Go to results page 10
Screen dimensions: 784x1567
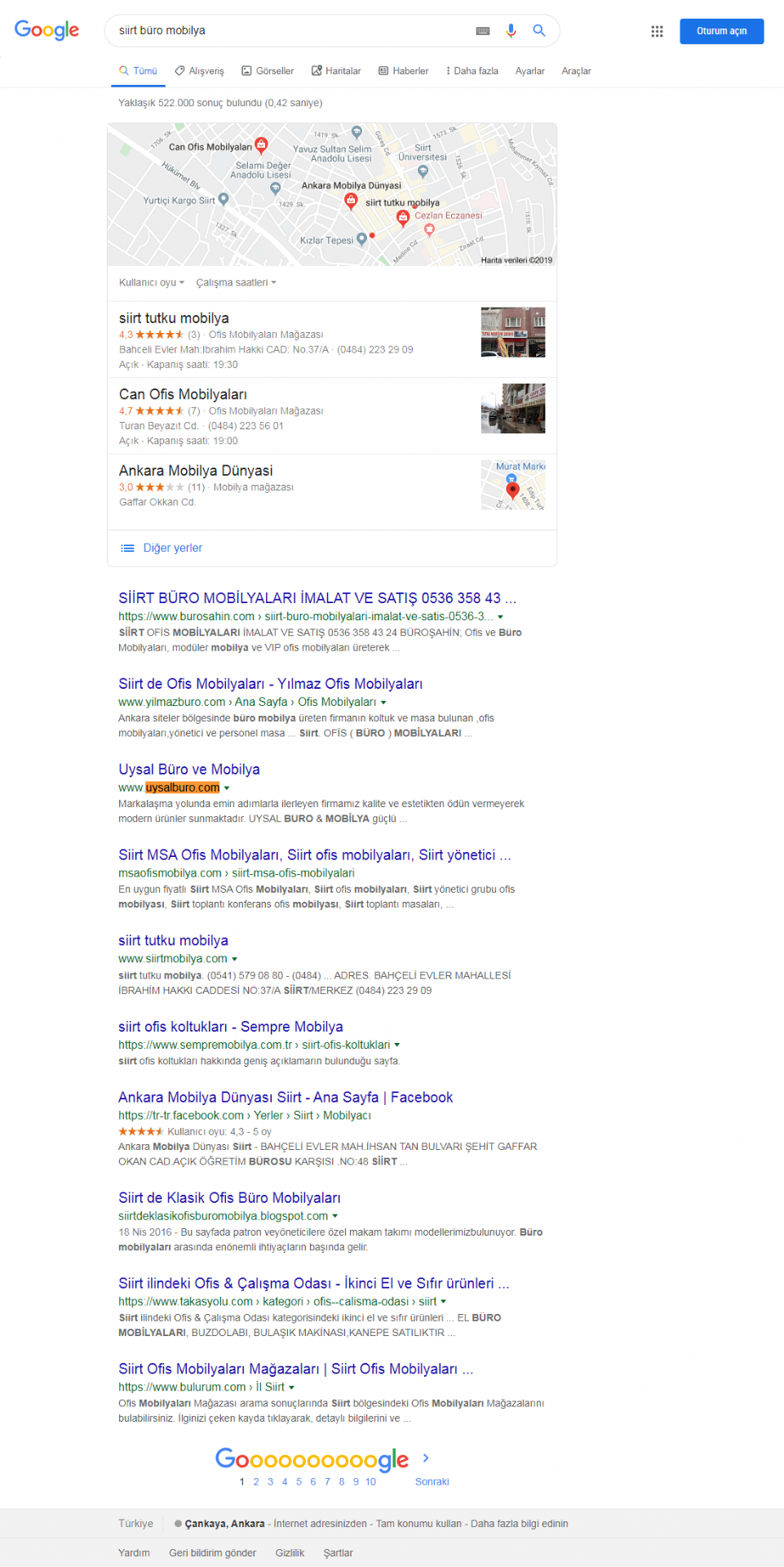[x=371, y=1482]
